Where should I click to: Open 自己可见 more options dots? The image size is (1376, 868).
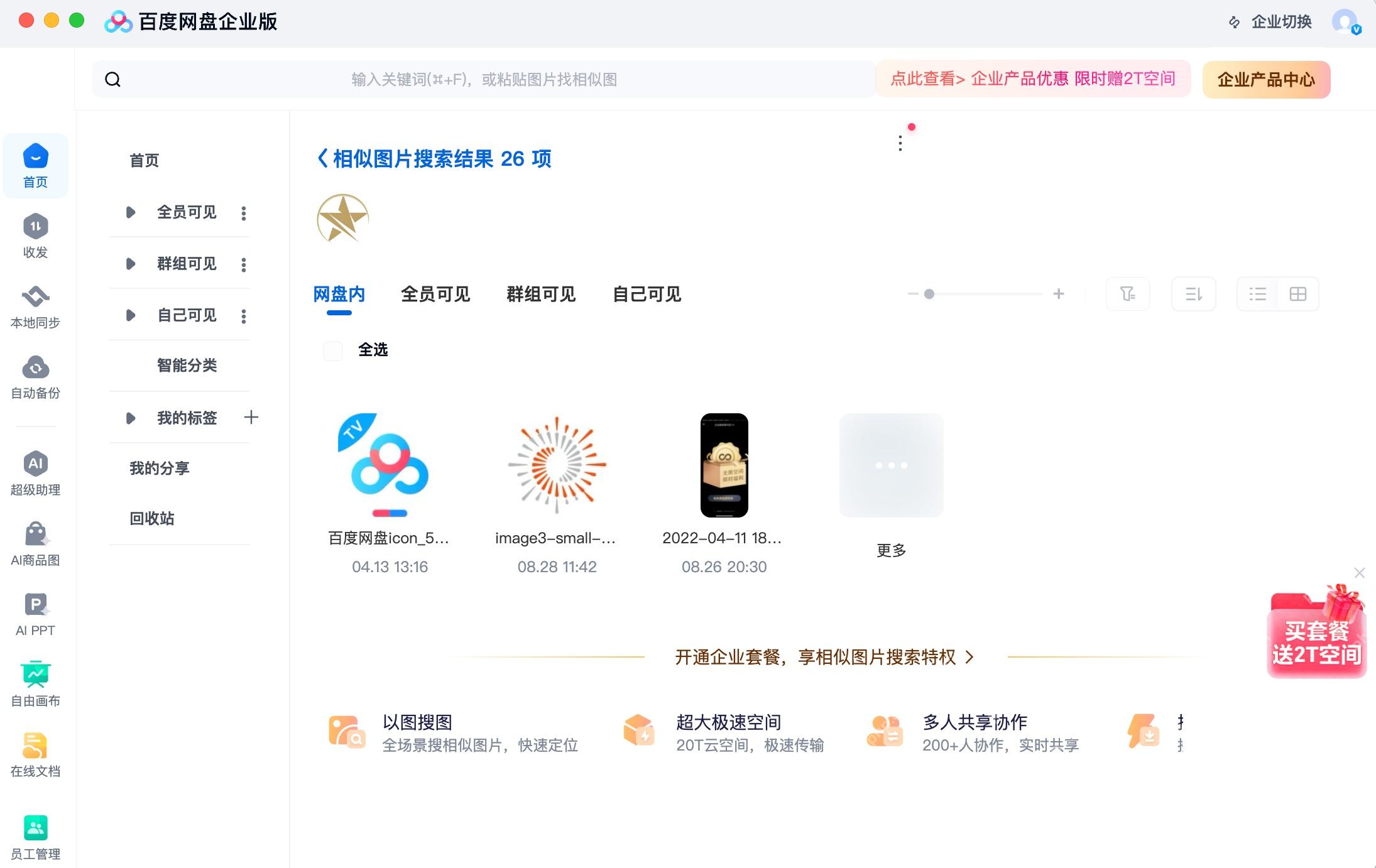pos(244,316)
